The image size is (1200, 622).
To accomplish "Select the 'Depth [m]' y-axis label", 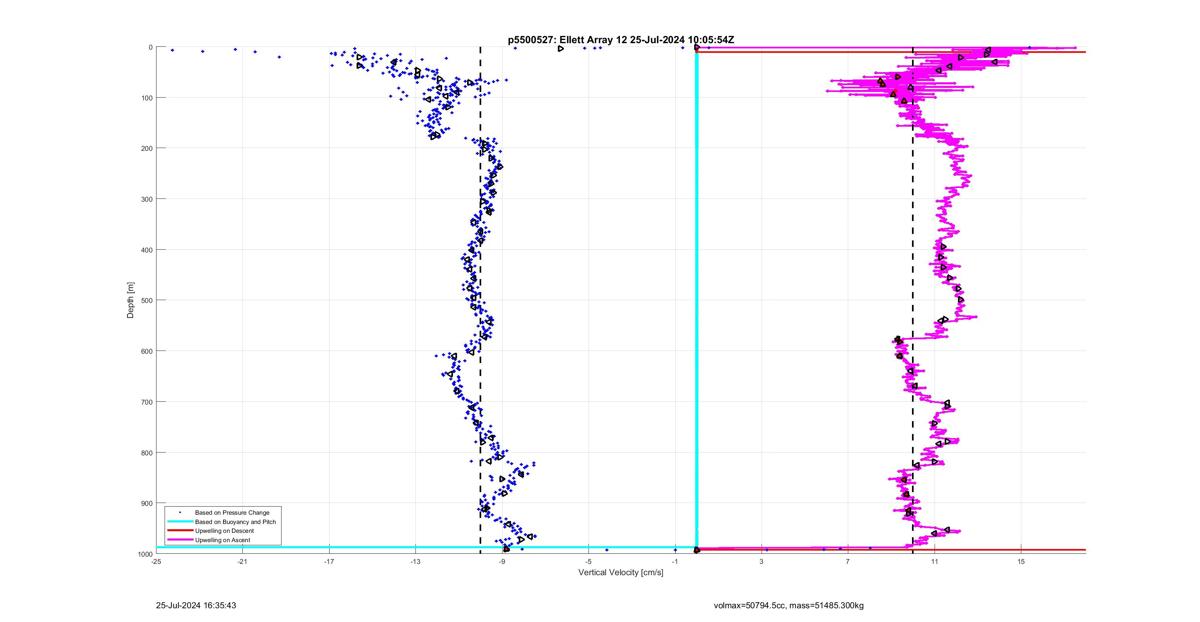I will click(x=131, y=300).
